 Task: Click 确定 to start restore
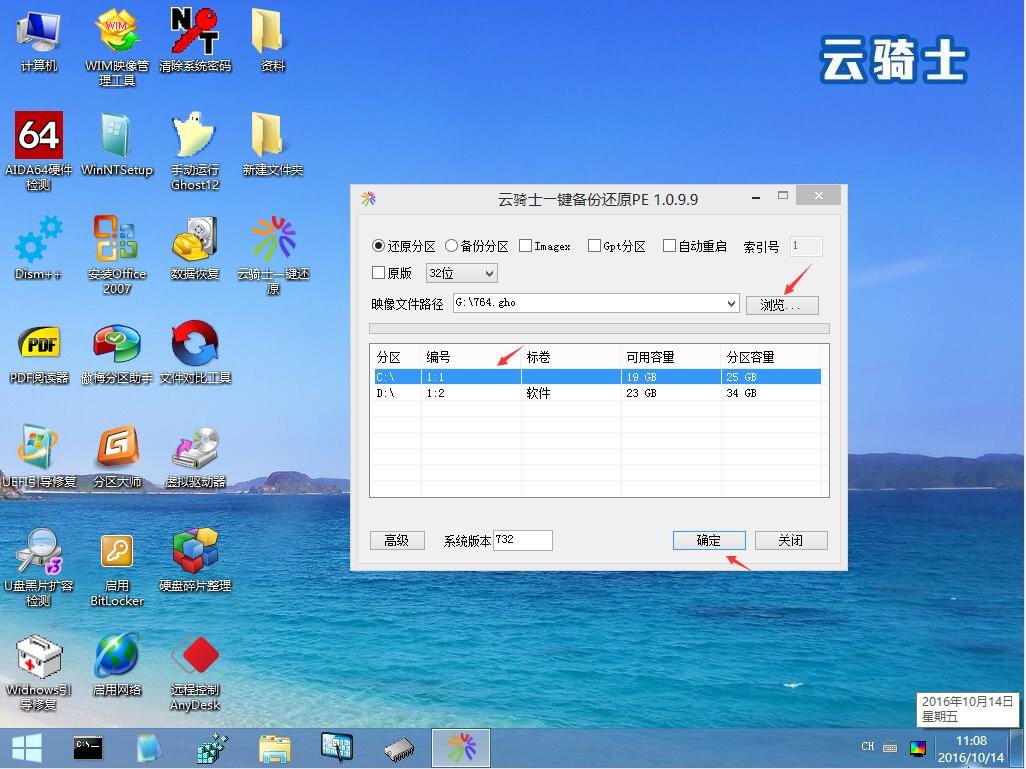pyautogui.click(x=709, y=540)
